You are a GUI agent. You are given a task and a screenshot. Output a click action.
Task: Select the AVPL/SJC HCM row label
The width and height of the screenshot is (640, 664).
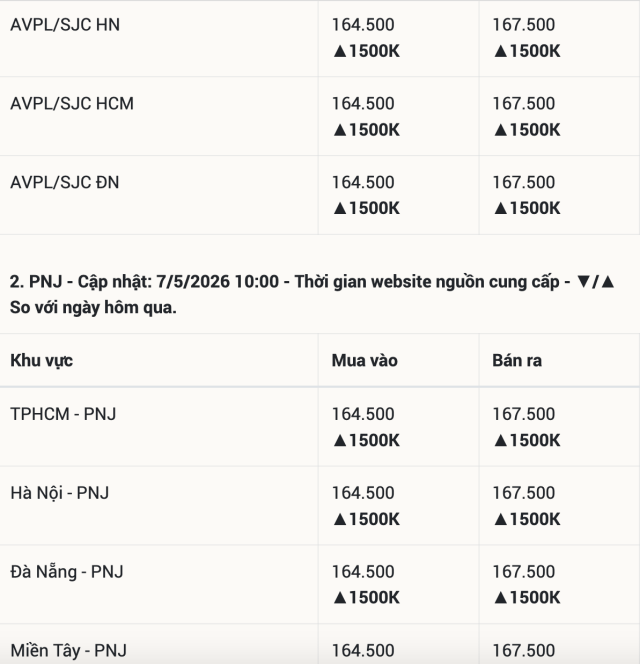tap(72, 104)
